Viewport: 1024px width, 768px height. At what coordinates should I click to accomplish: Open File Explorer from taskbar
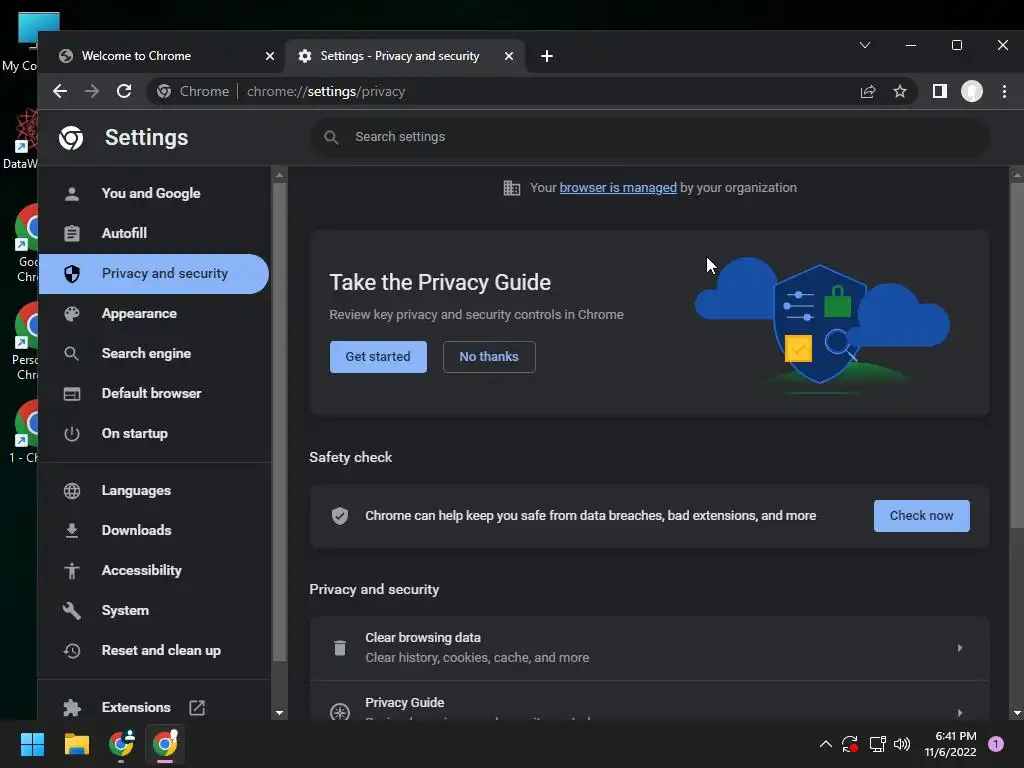point(76,744)
